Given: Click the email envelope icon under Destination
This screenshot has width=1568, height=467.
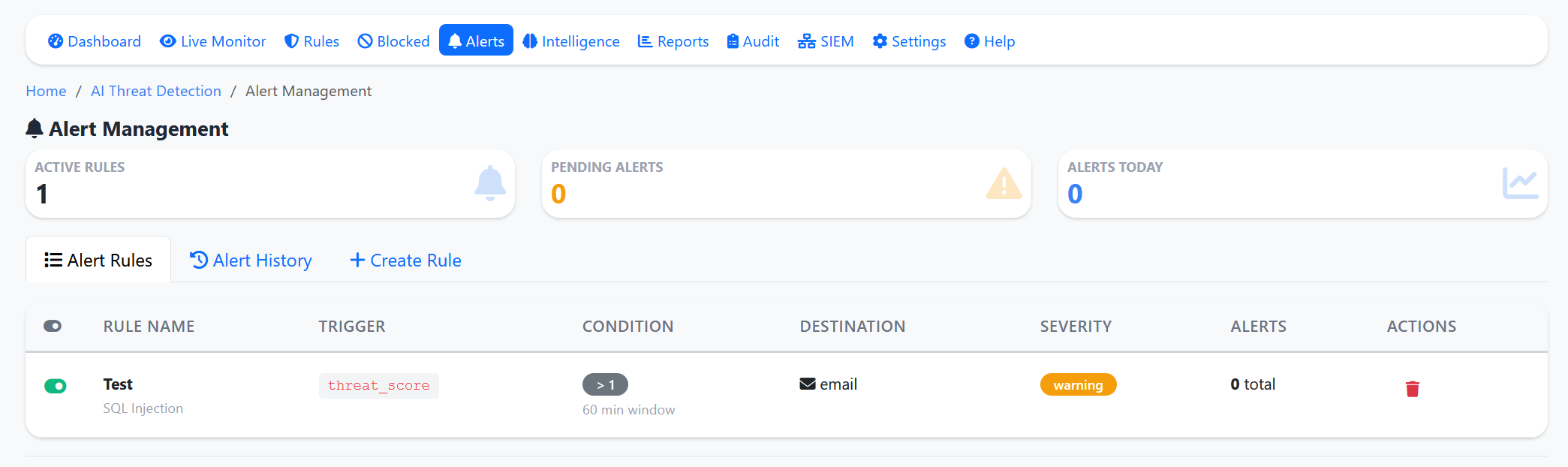Looking at the screenshot, I should tap(805, 384).
